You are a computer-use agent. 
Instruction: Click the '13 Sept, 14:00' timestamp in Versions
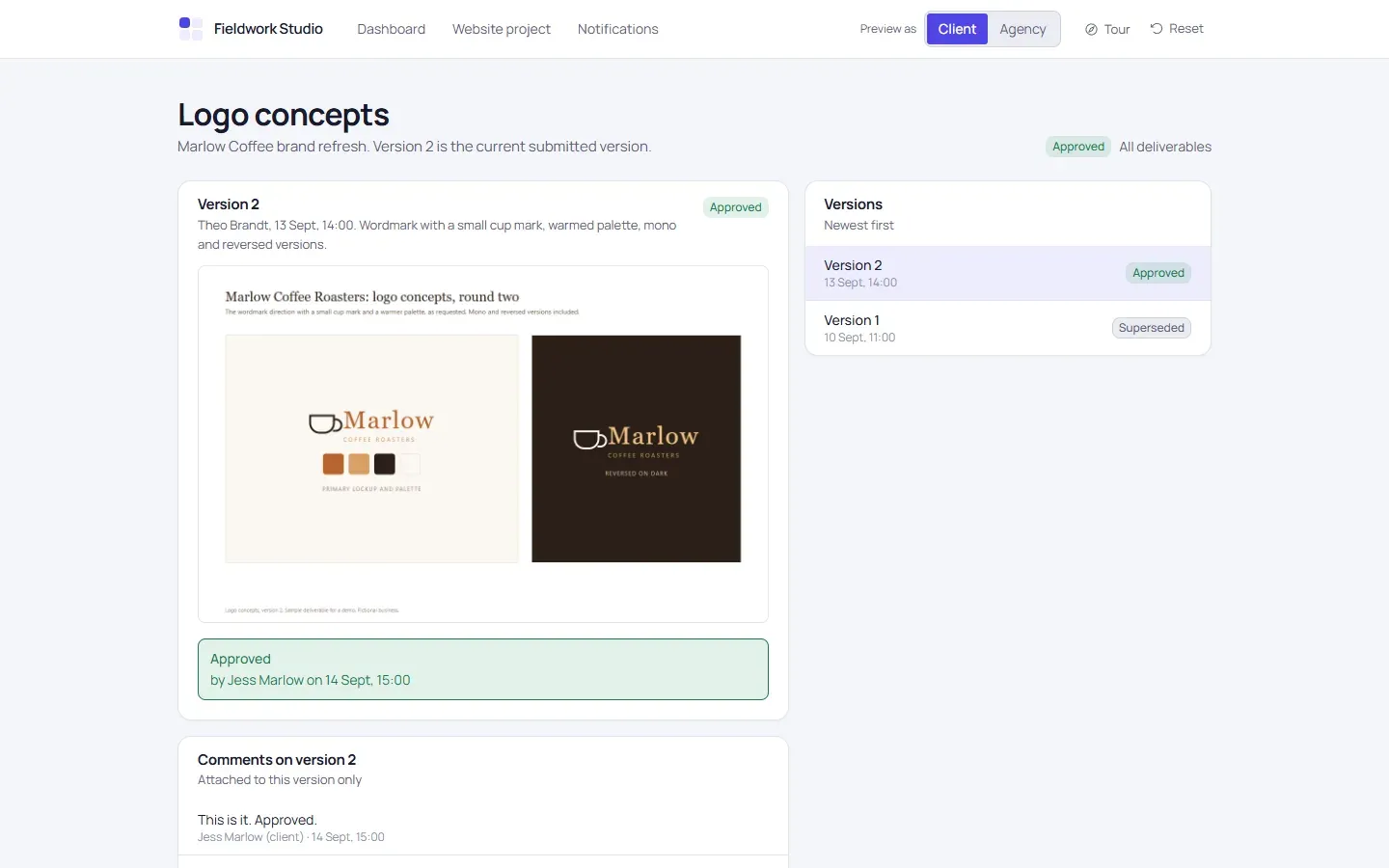point(860,283)
